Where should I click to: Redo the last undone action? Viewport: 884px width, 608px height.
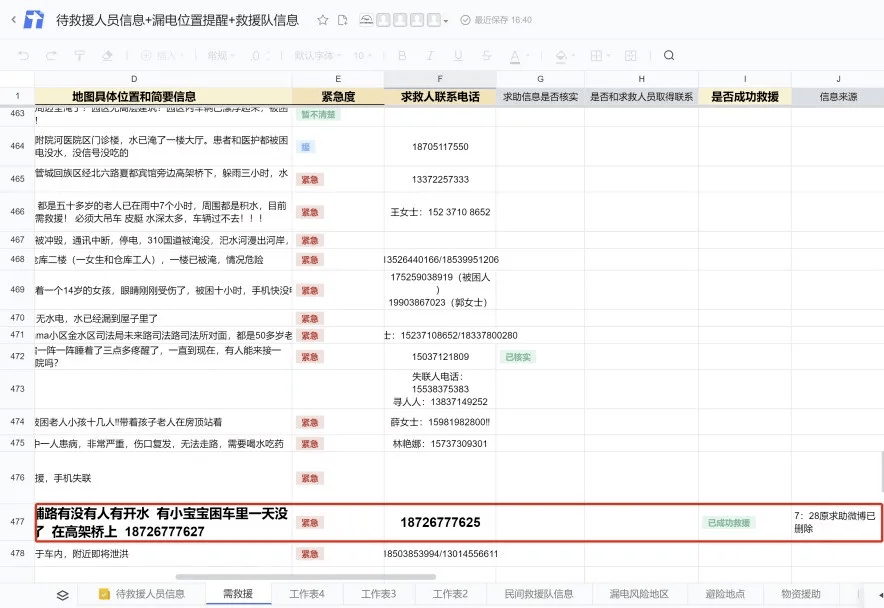51,55
